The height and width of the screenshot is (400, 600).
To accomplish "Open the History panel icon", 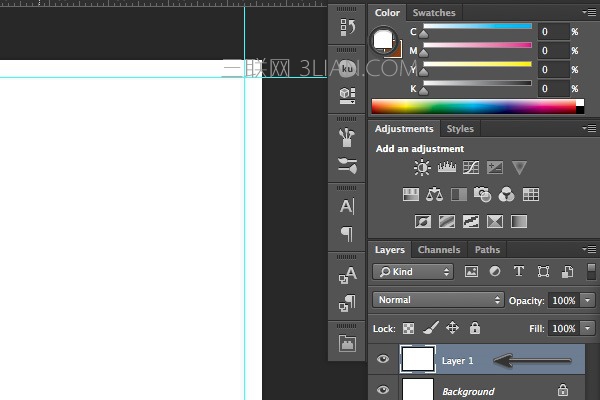I will 347,27.
